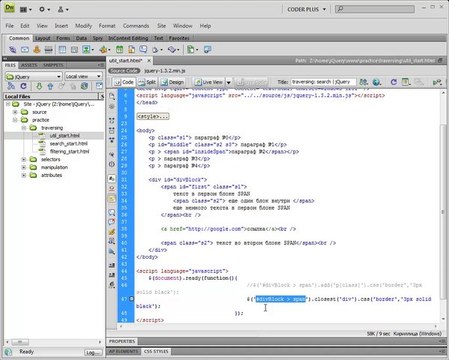Switch to the Spry insert tab
This screenshot has width=449, height=360.
(97, 38)
